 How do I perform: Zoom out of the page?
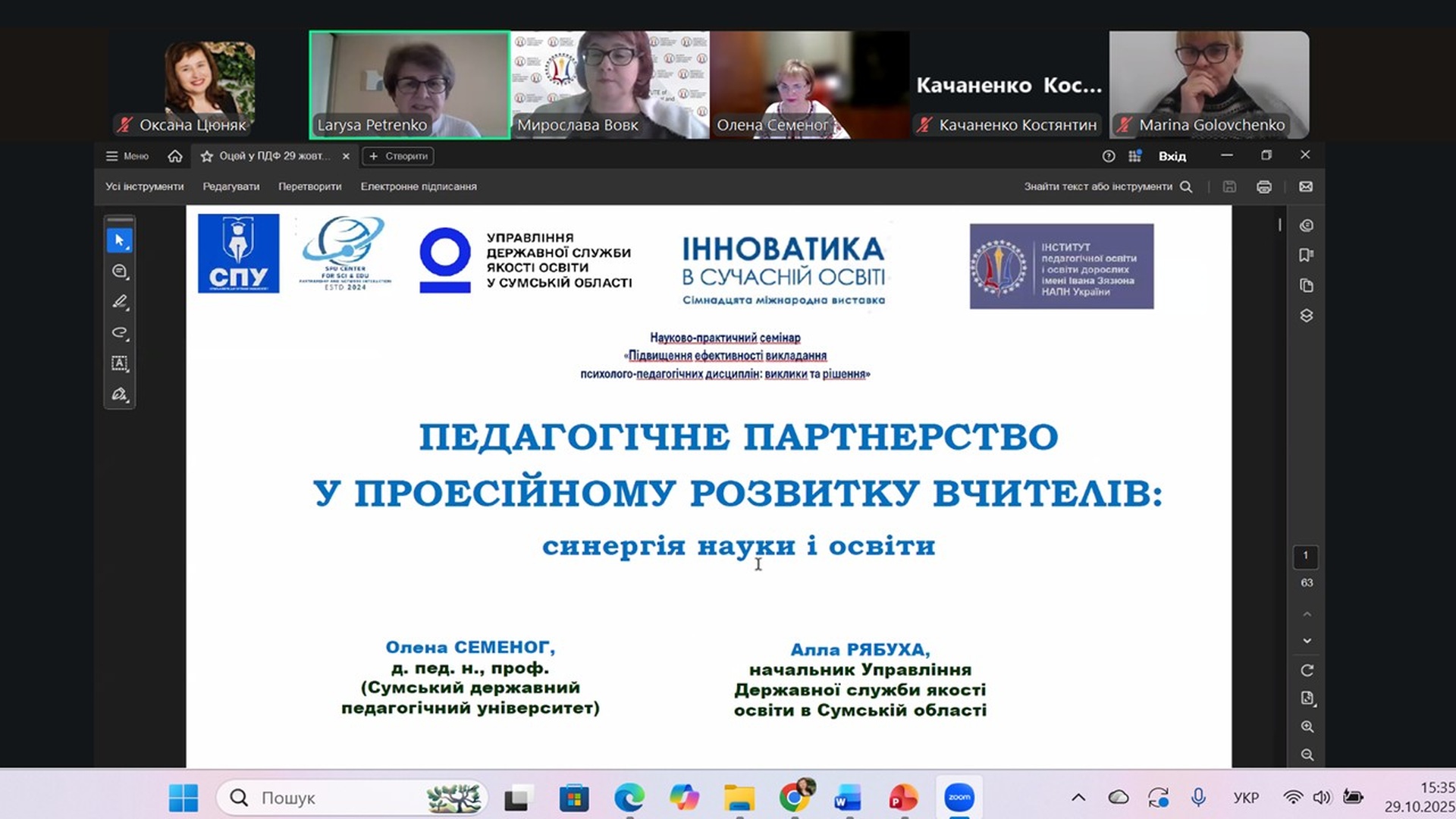point(1307,755)
